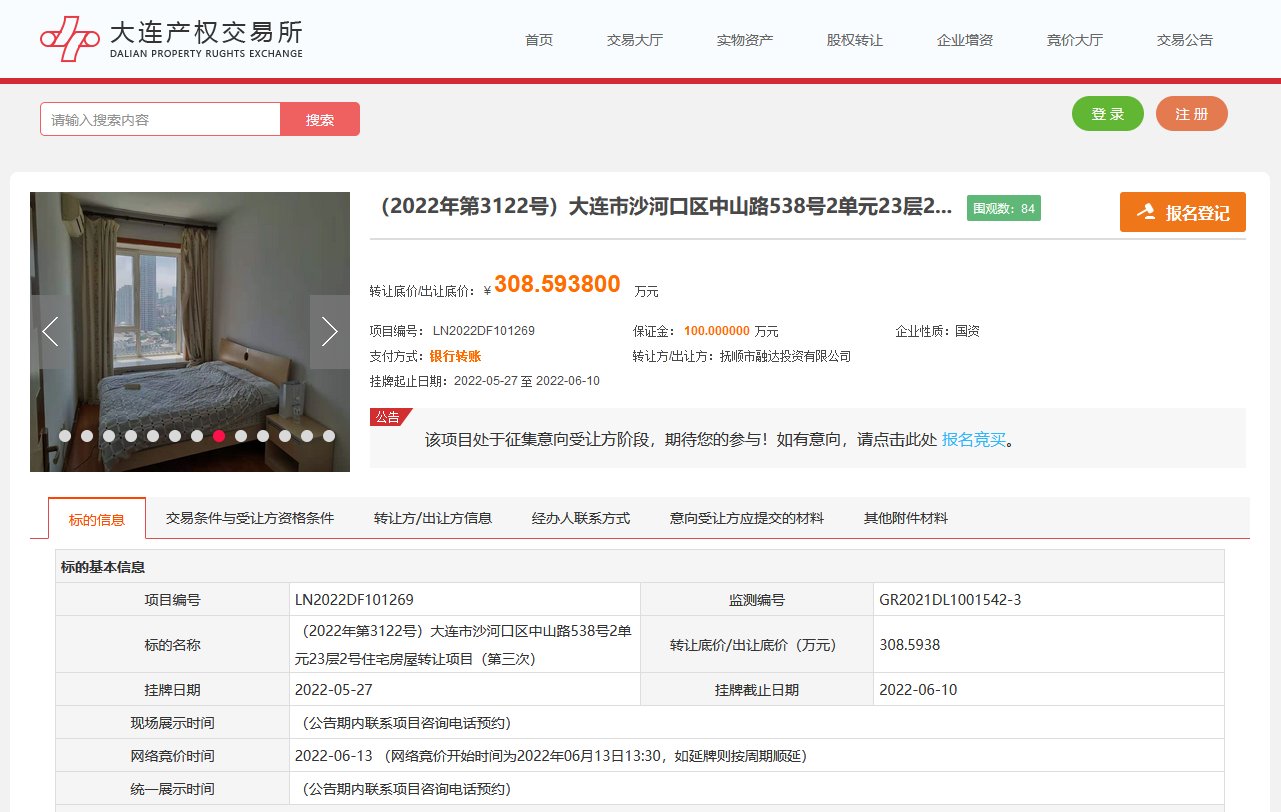Click the listing title (2022年第3122号)大连市沙河口区...
Screen dimensions: 1281x812
(662, 207)
